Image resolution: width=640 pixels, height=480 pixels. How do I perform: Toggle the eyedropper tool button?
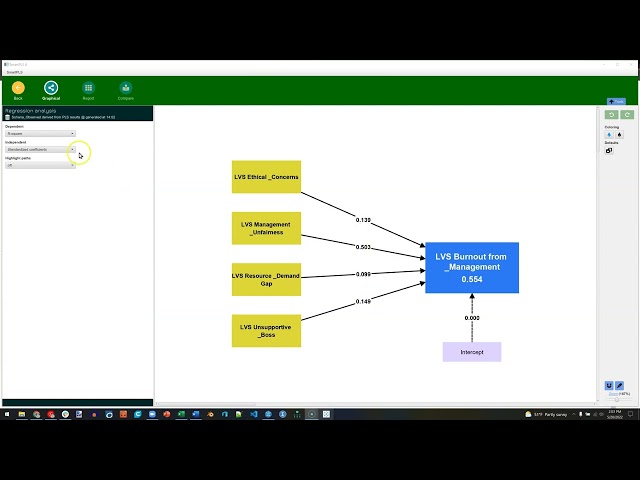[619, 386]
